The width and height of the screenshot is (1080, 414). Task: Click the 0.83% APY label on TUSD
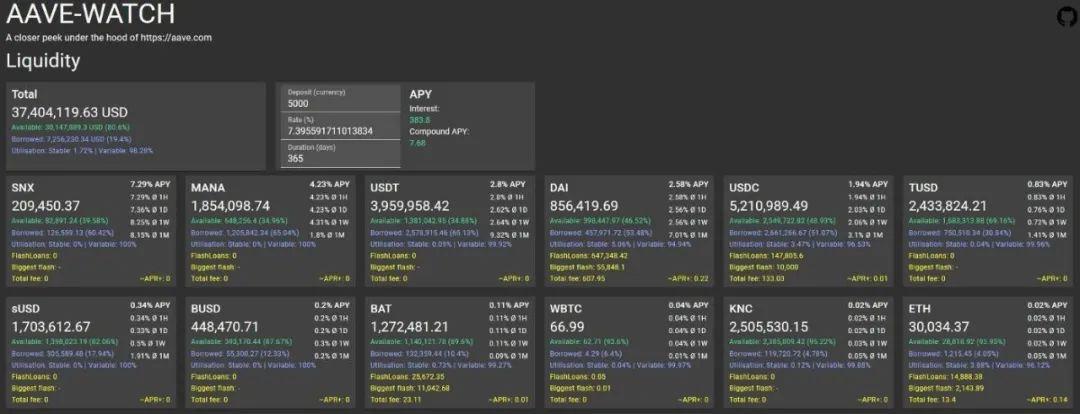(x=1048, y=185)
